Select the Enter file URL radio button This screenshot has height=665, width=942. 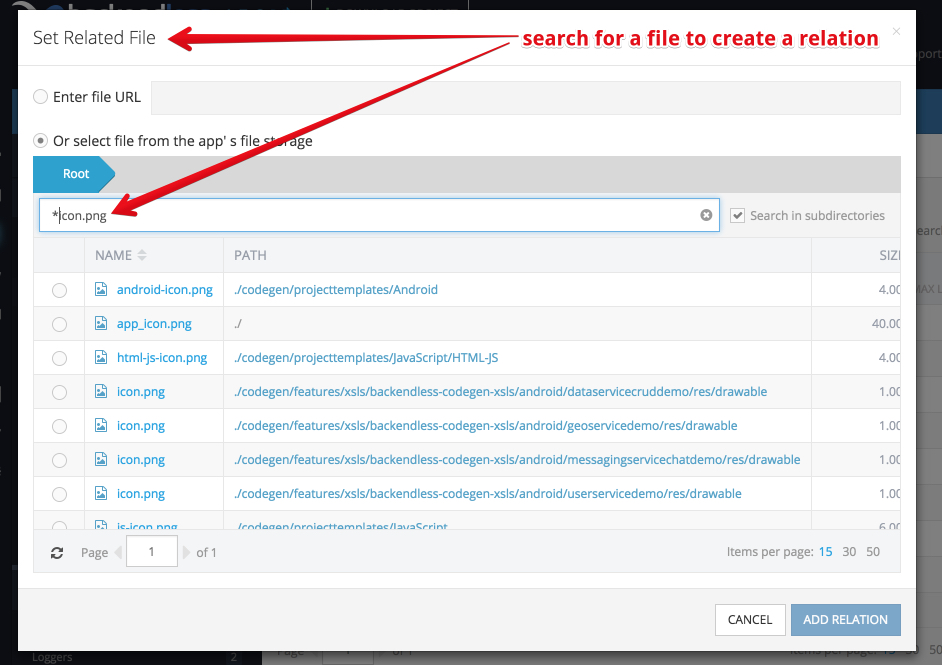pyautogui.click(x=40, y=97)
